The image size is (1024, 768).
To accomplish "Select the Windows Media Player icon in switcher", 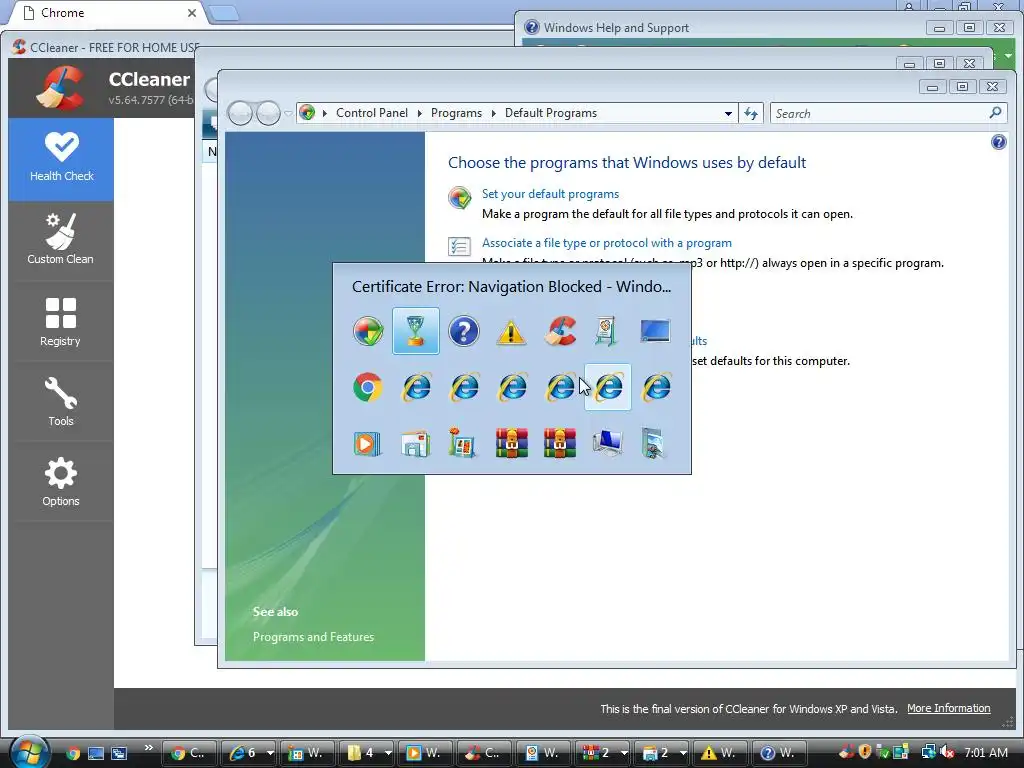I will coord(368,443).
